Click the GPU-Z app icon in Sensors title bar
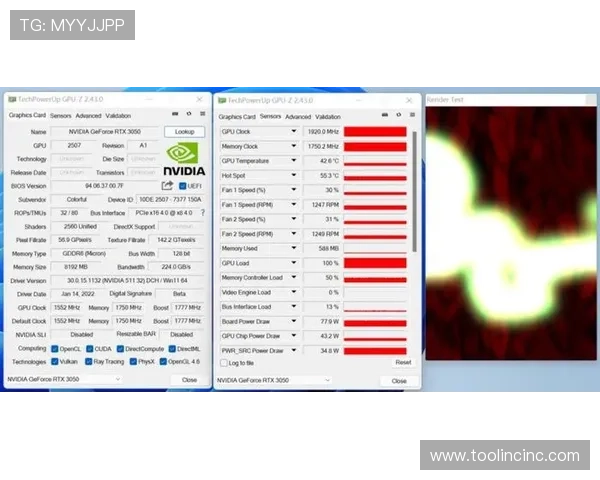This screenshot has width=600, height=480. tap(222, 101)
